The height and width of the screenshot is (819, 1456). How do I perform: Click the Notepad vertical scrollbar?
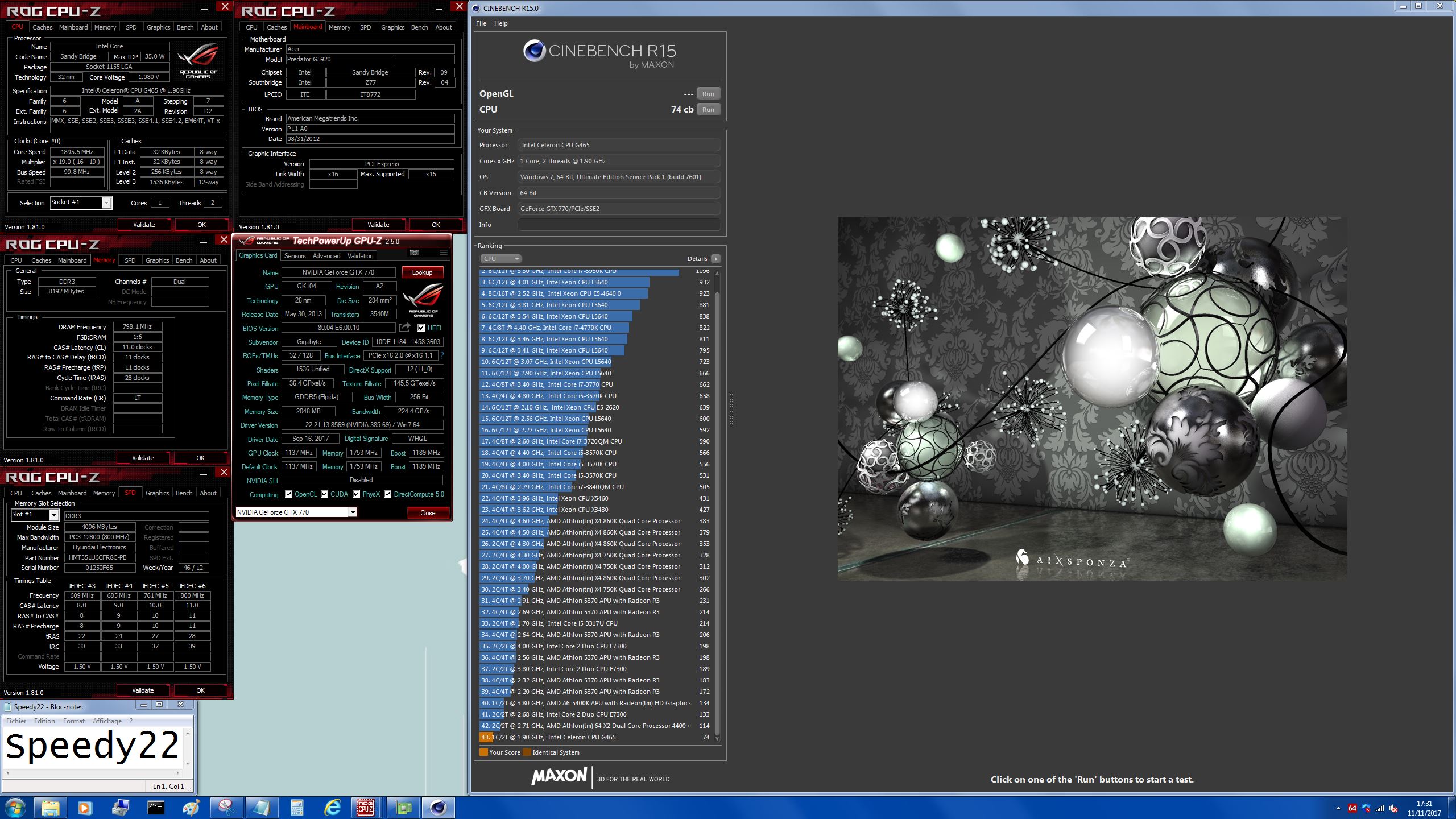[188, 748]
